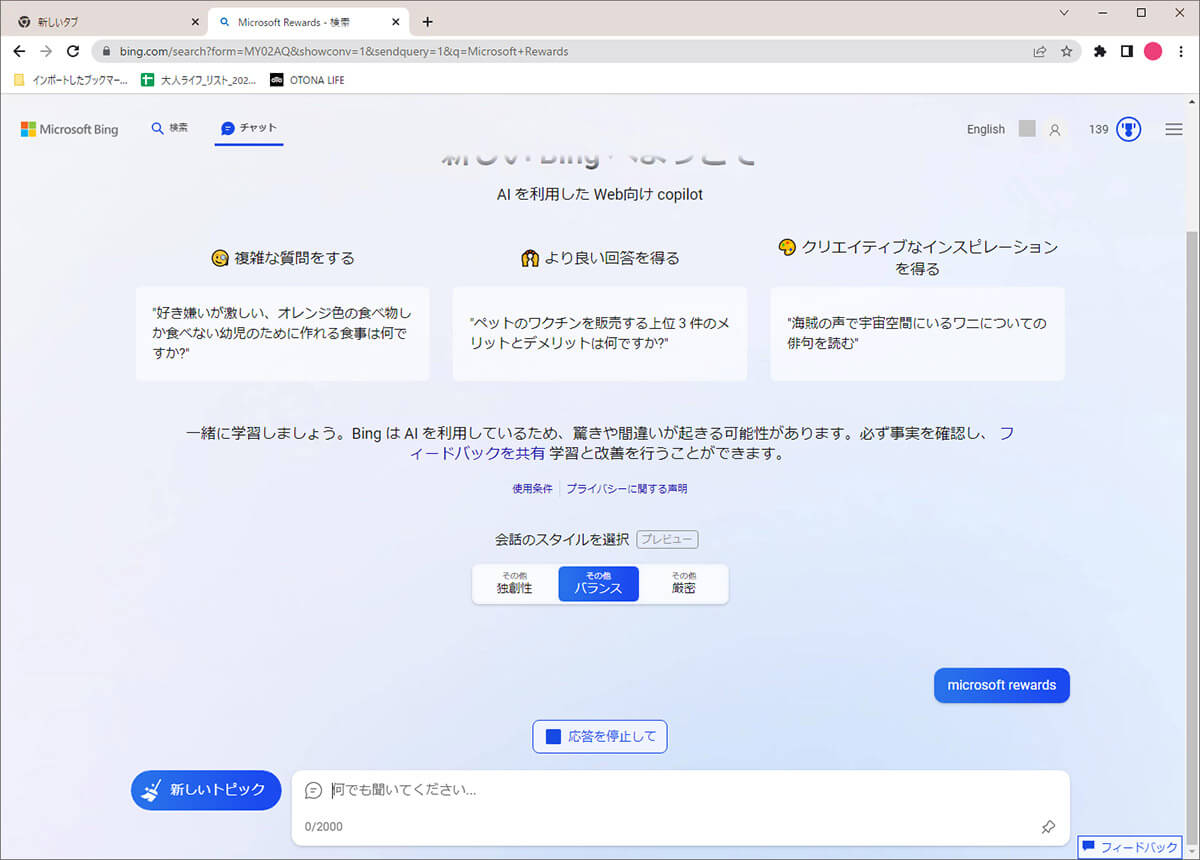Open the プライバシーに関する声明 link
Image resolution: width=1200 pixels, height=860 pixels.
627,489
